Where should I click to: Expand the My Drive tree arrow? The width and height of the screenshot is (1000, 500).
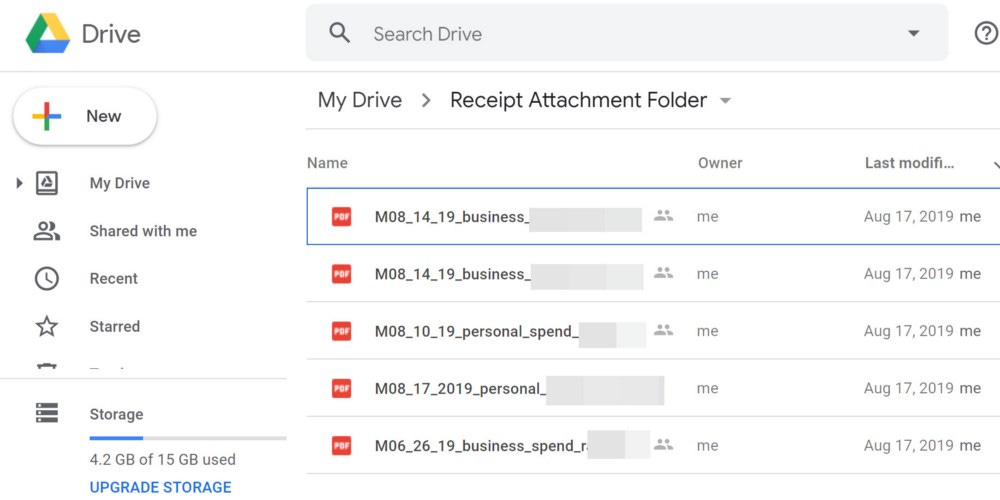coord(19,184)
